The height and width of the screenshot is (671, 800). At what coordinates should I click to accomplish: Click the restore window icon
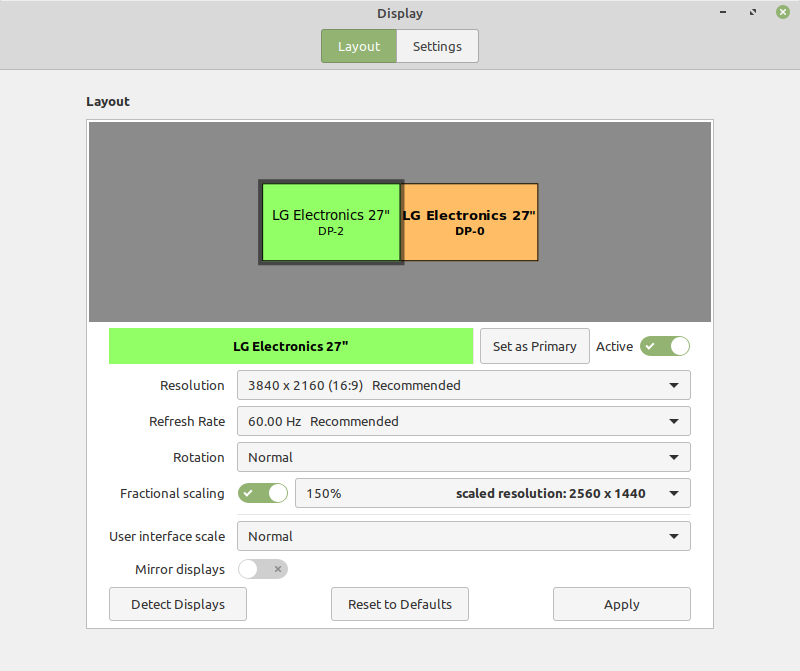pos(752,12)
